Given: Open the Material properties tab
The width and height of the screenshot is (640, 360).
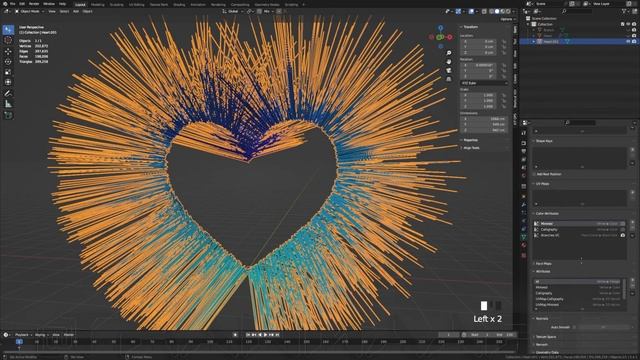Looking at the screenshot, I should click(x=524, y=245).
